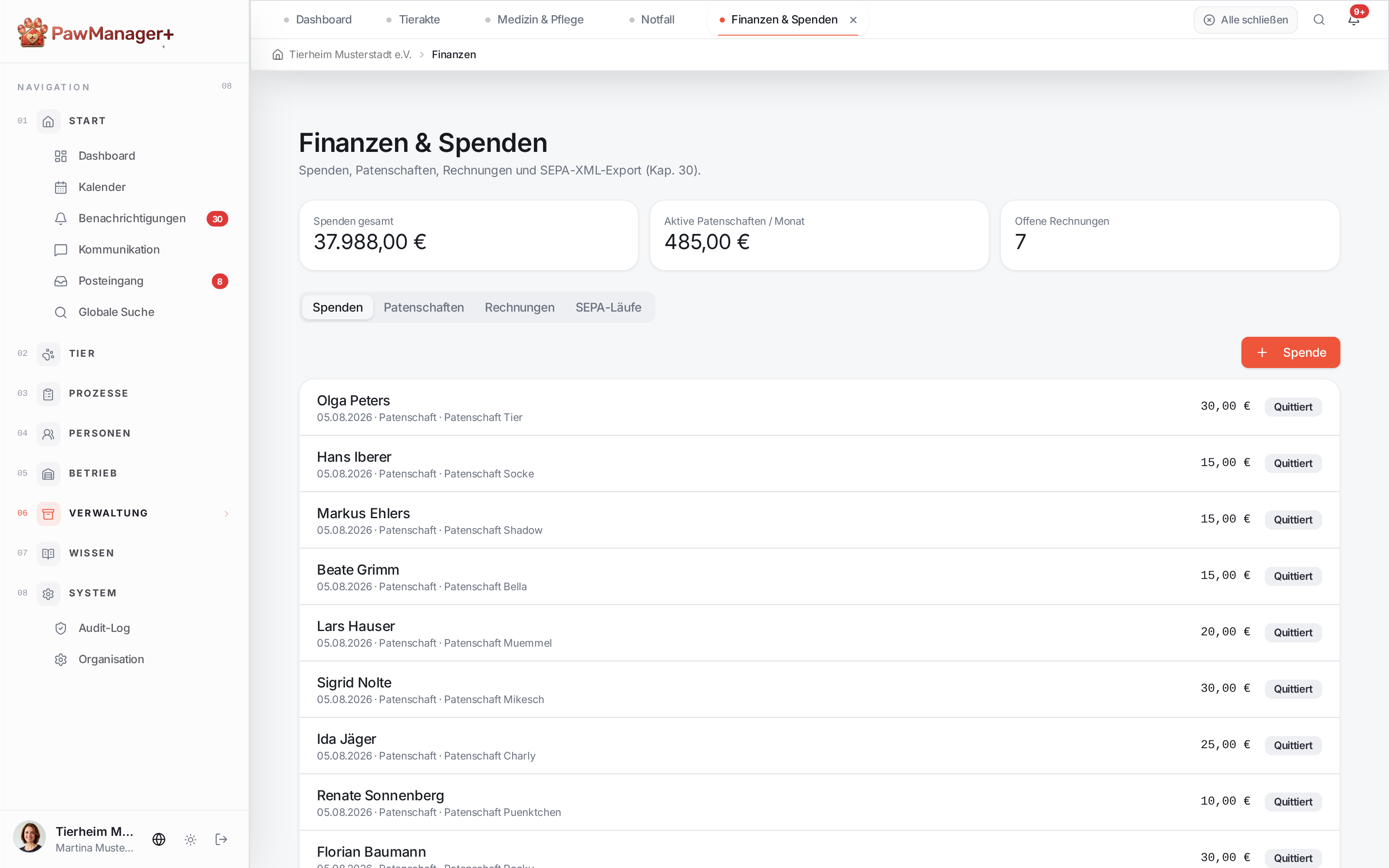Expand the WISSEN navigation section
The height and width of the screenshot is (868, 1389).
pos(125,553)
